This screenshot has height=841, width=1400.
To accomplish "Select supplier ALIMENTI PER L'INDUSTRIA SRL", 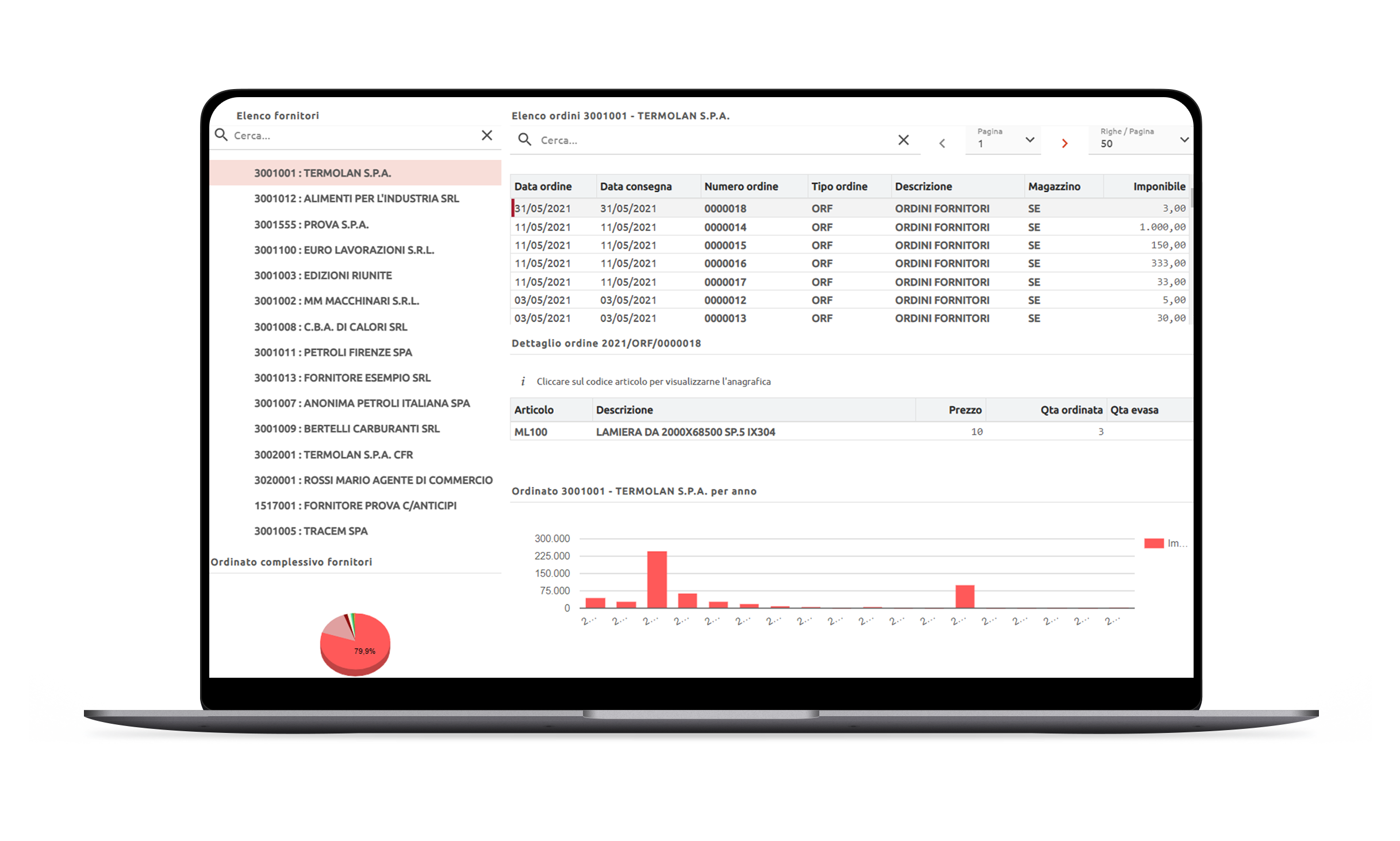I will [x=355, y=198].
